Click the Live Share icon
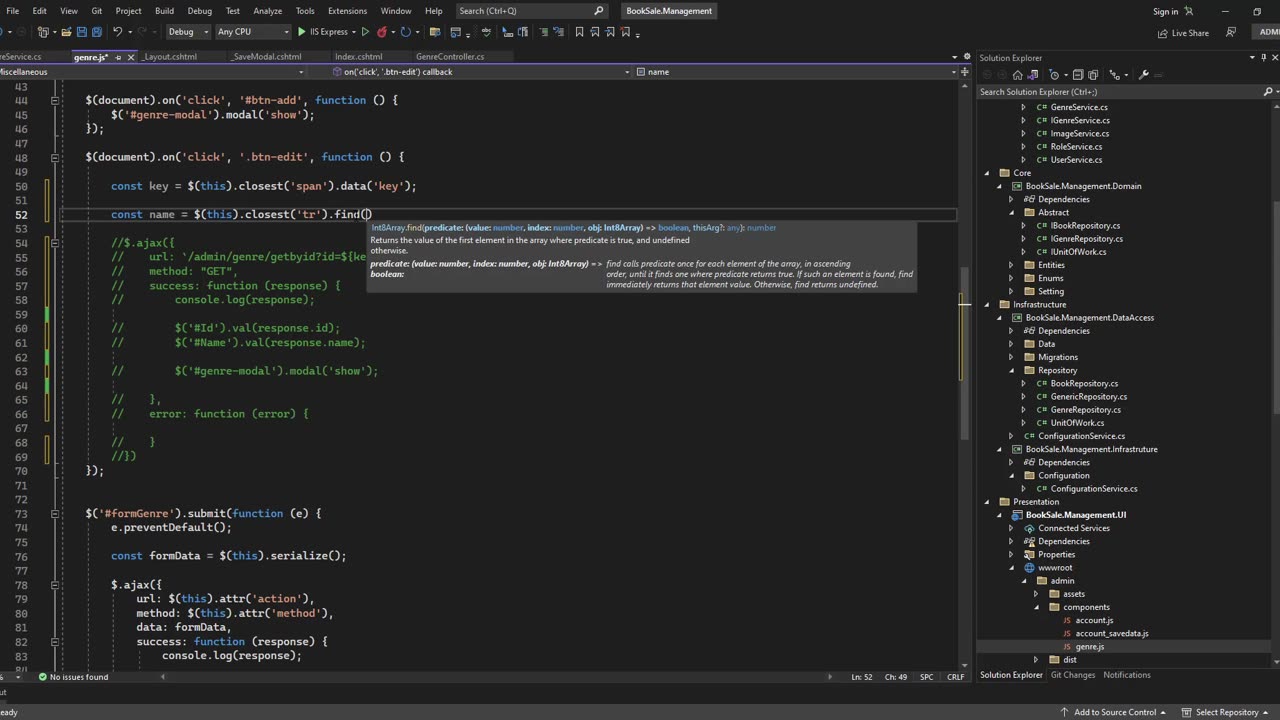Screen dimensions: 1280x720 click(x=1163, y=33)
